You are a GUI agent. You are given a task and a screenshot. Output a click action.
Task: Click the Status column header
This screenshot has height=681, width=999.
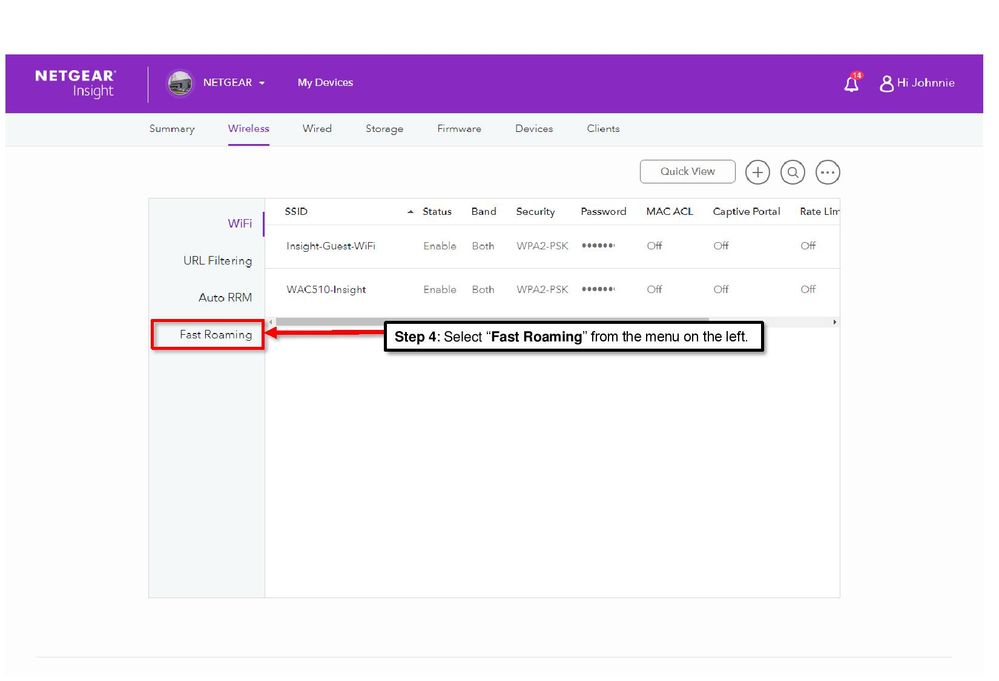click(x=437, y=211)
